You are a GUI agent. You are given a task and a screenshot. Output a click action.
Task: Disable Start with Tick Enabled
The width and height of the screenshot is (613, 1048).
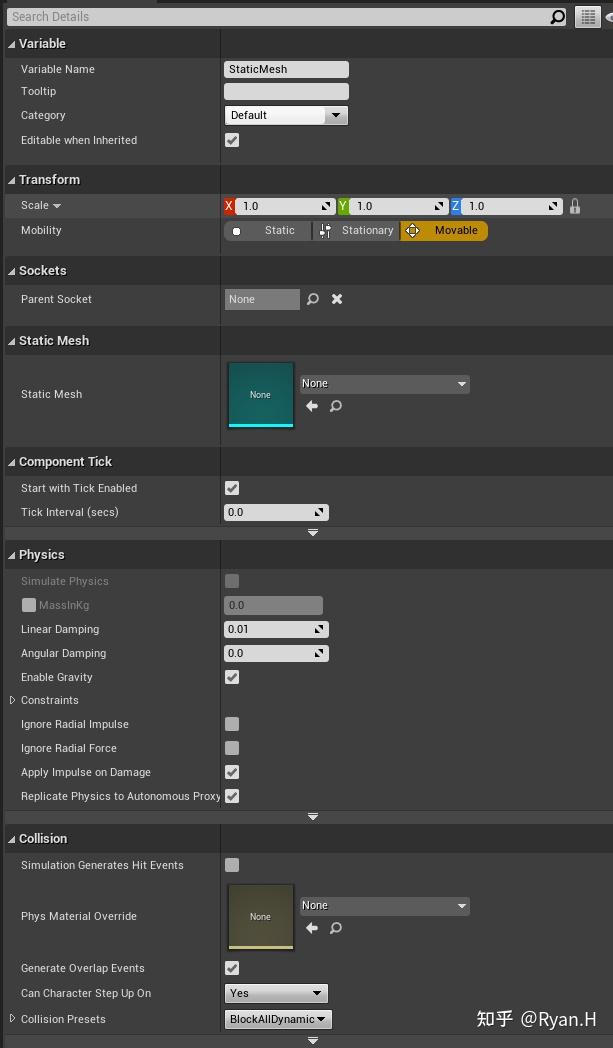coord(231,488)
